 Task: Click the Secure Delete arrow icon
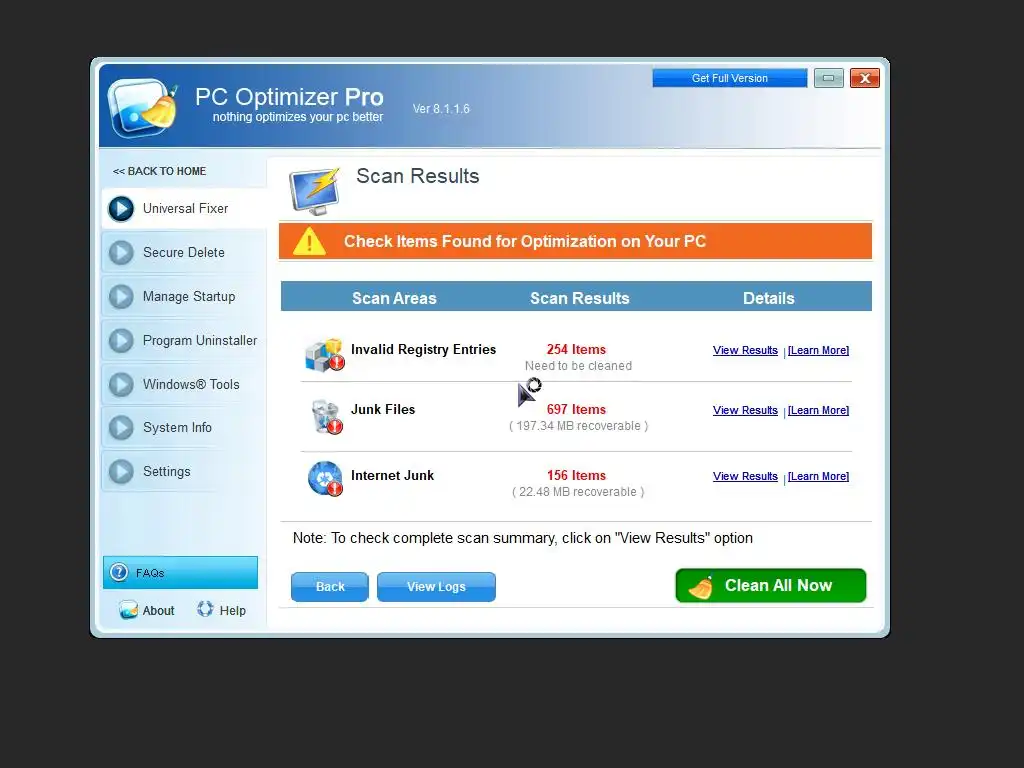(x=121, y=253)
